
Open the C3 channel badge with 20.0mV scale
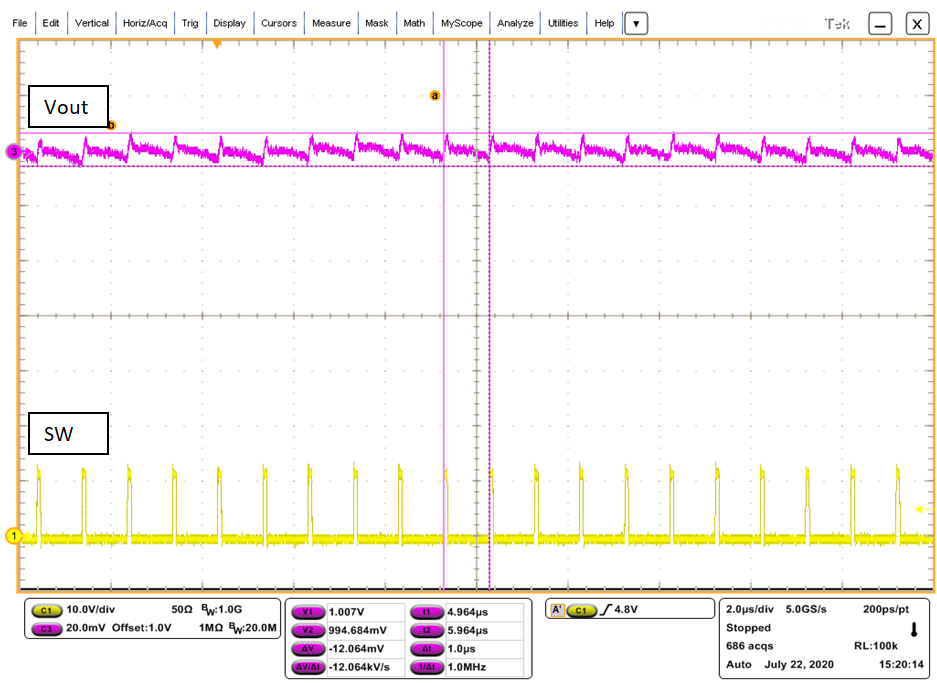[x=47, y=628]
